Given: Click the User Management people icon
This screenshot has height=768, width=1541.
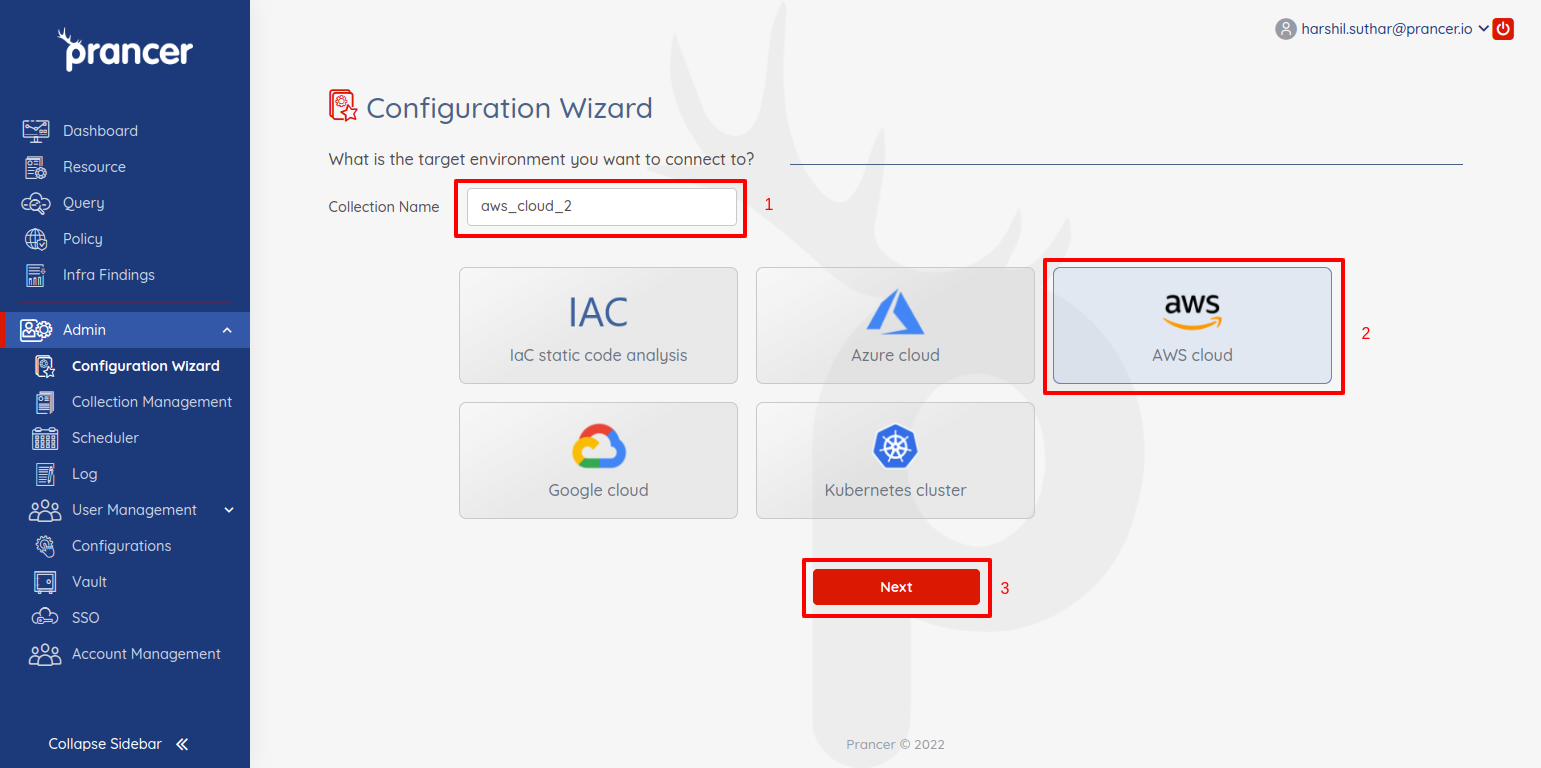Looking at the screenshot, I should [45, 510].
